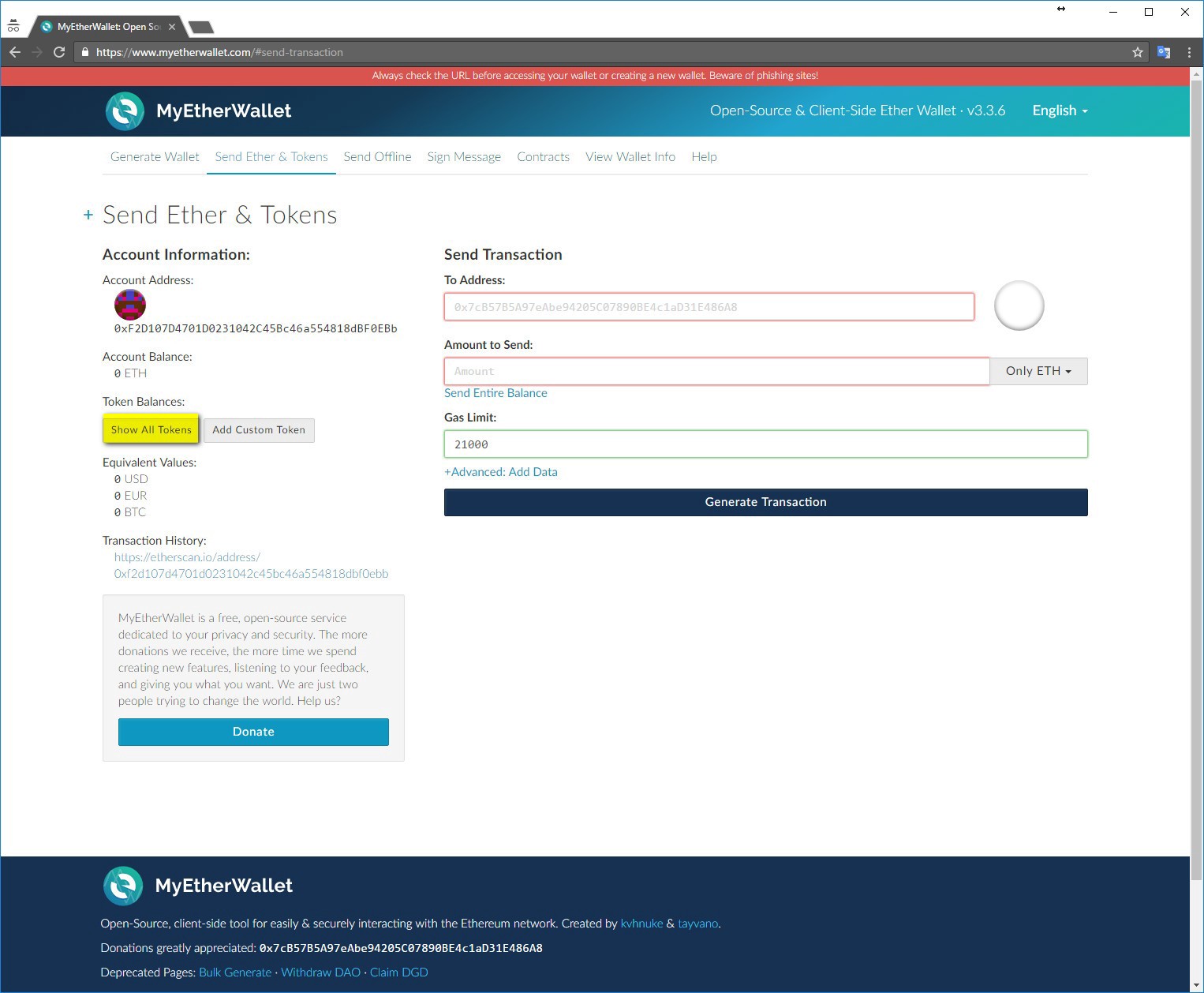Viewport: 1204px width, 993px height.
Task: Switch to the Send Offline tab
Action: tap(377, 157)
